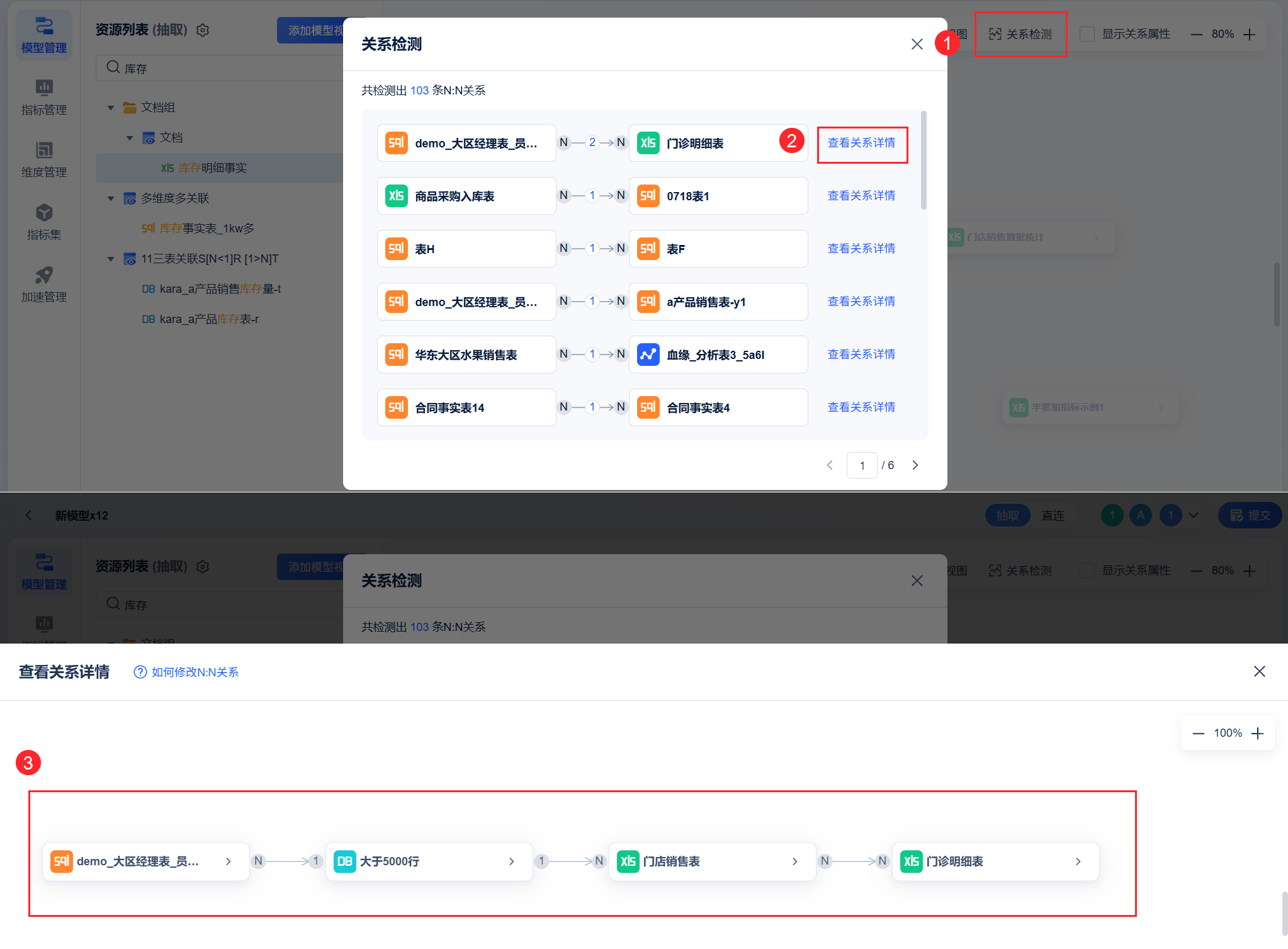The width and height of the screenshot is (1288, 949).
Task: Click 查看关系详情 for 表H row
Action: coord(861,249)
